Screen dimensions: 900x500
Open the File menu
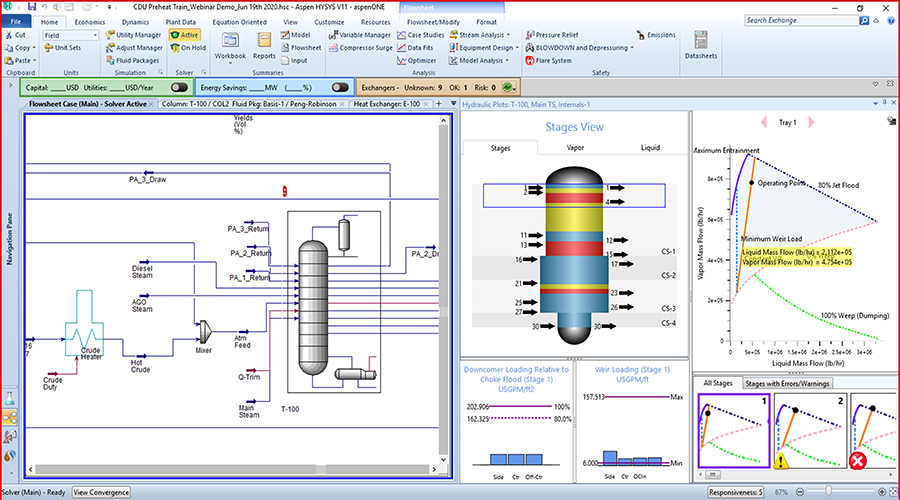pos(16,22)
